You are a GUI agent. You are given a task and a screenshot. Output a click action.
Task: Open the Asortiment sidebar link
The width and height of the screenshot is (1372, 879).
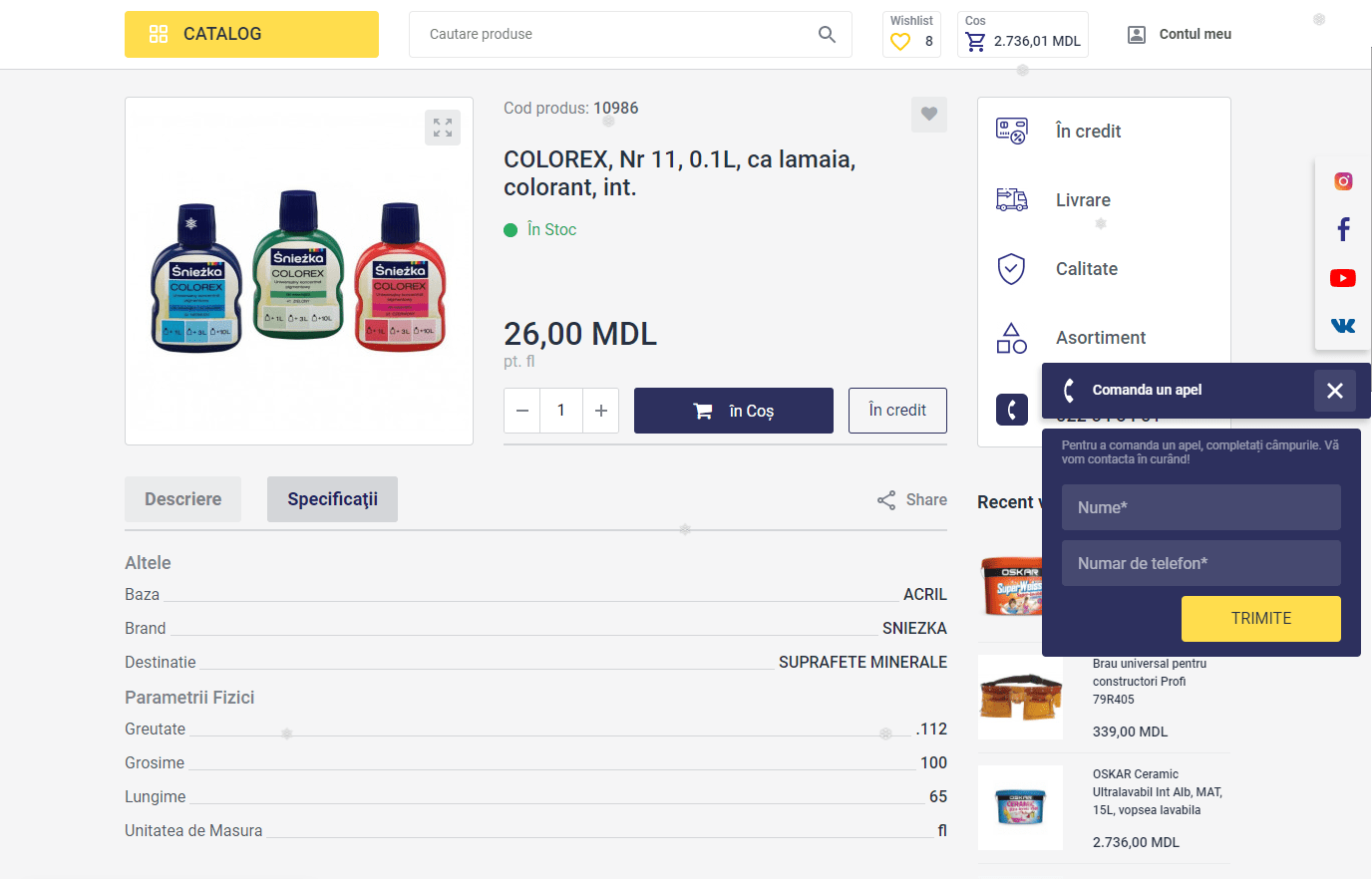pos(1101,338)
